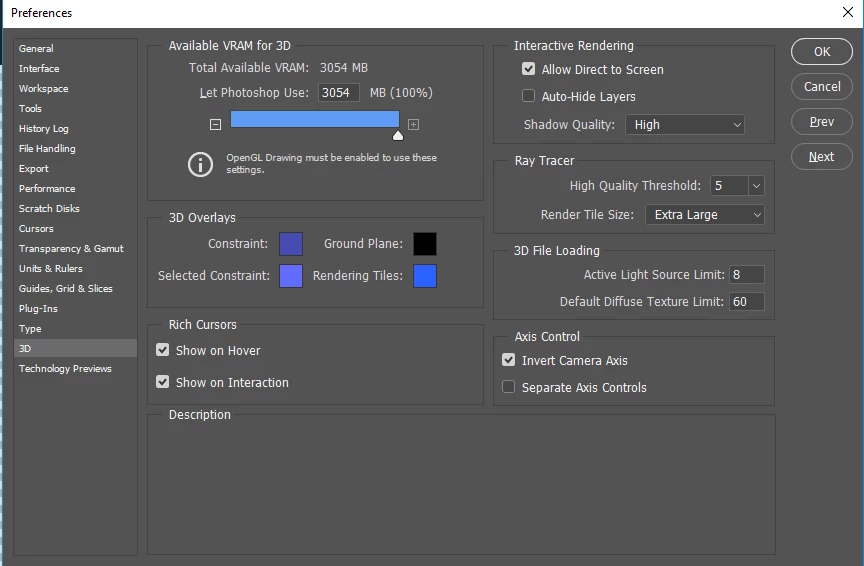Click the Next button

[822, 157]
